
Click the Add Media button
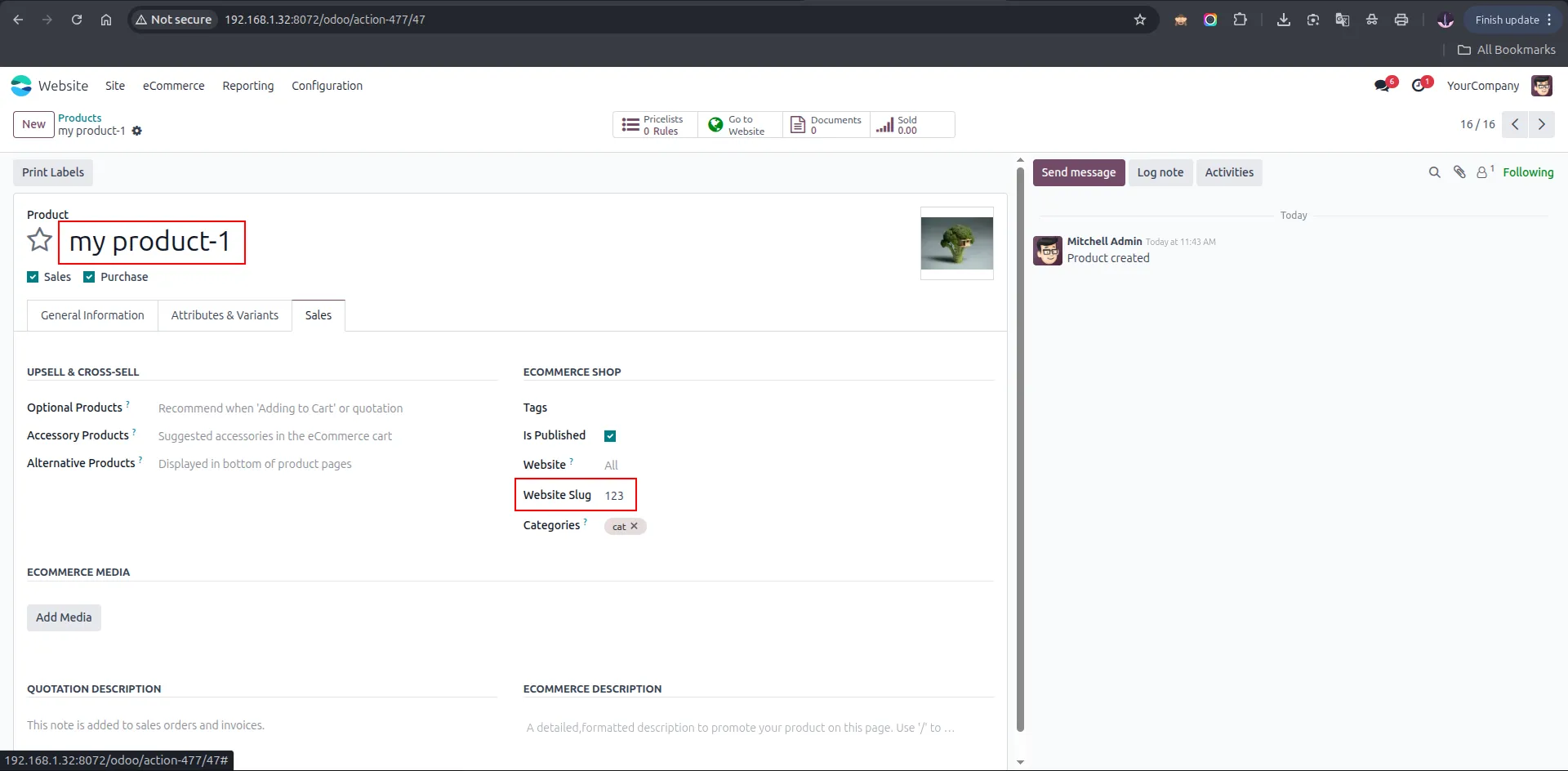click(64, 617)
